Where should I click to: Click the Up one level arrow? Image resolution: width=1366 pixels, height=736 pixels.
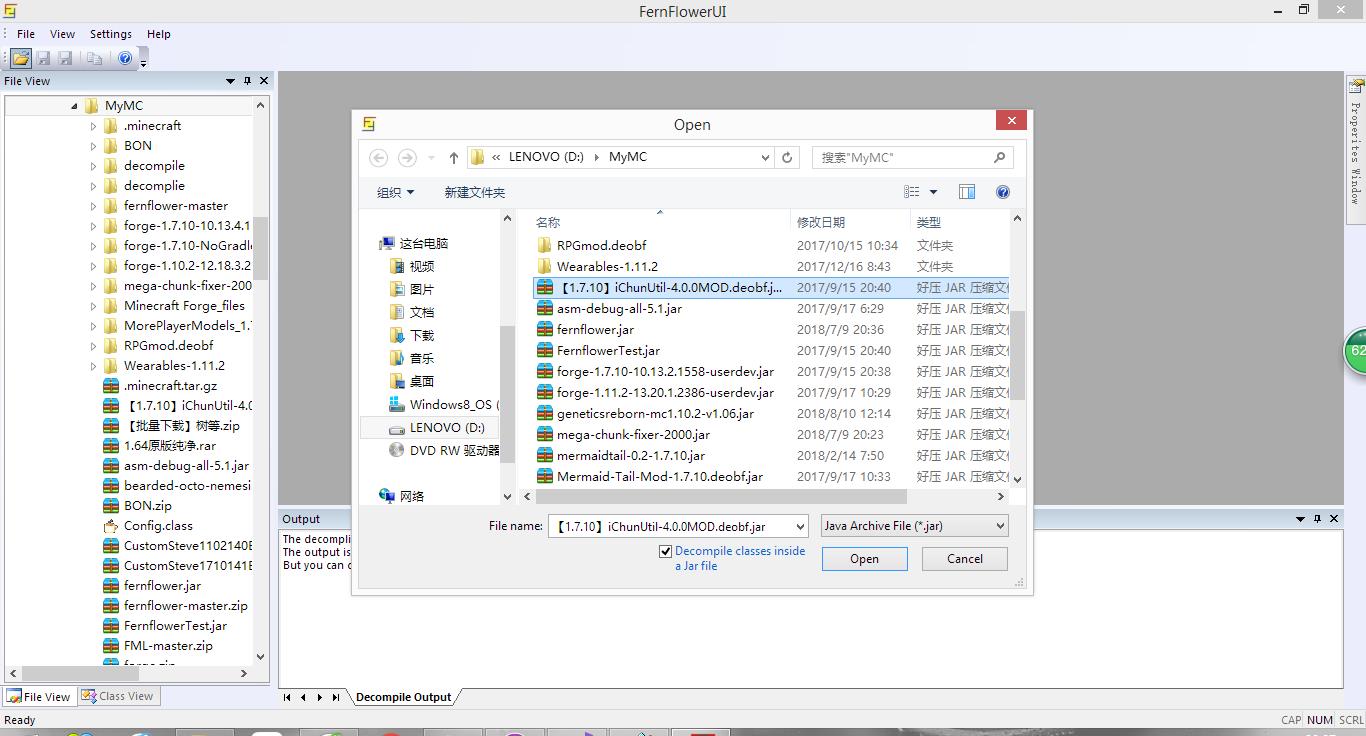tap(453, 157)
